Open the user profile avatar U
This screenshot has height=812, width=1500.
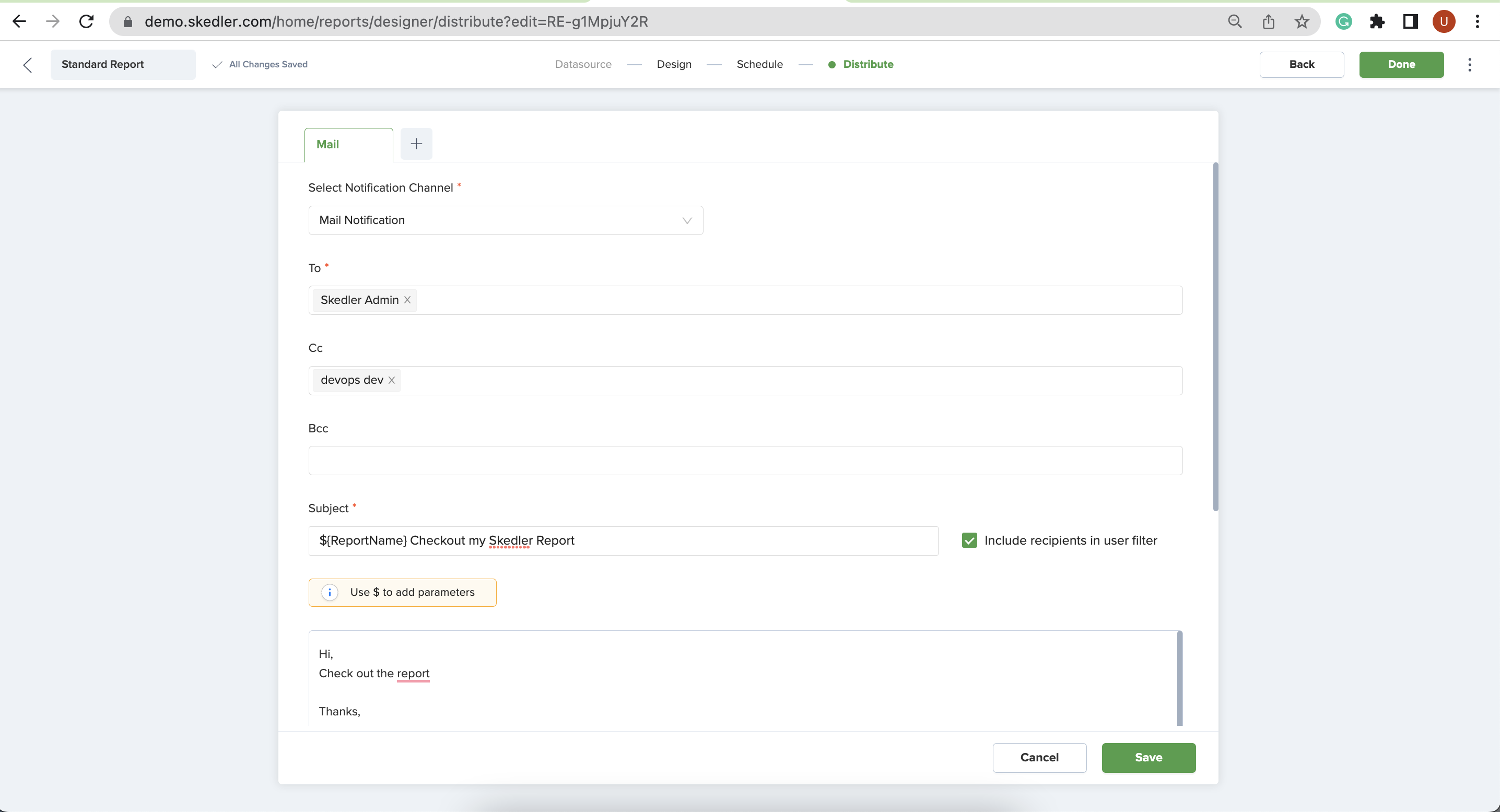click(1444, 21)
